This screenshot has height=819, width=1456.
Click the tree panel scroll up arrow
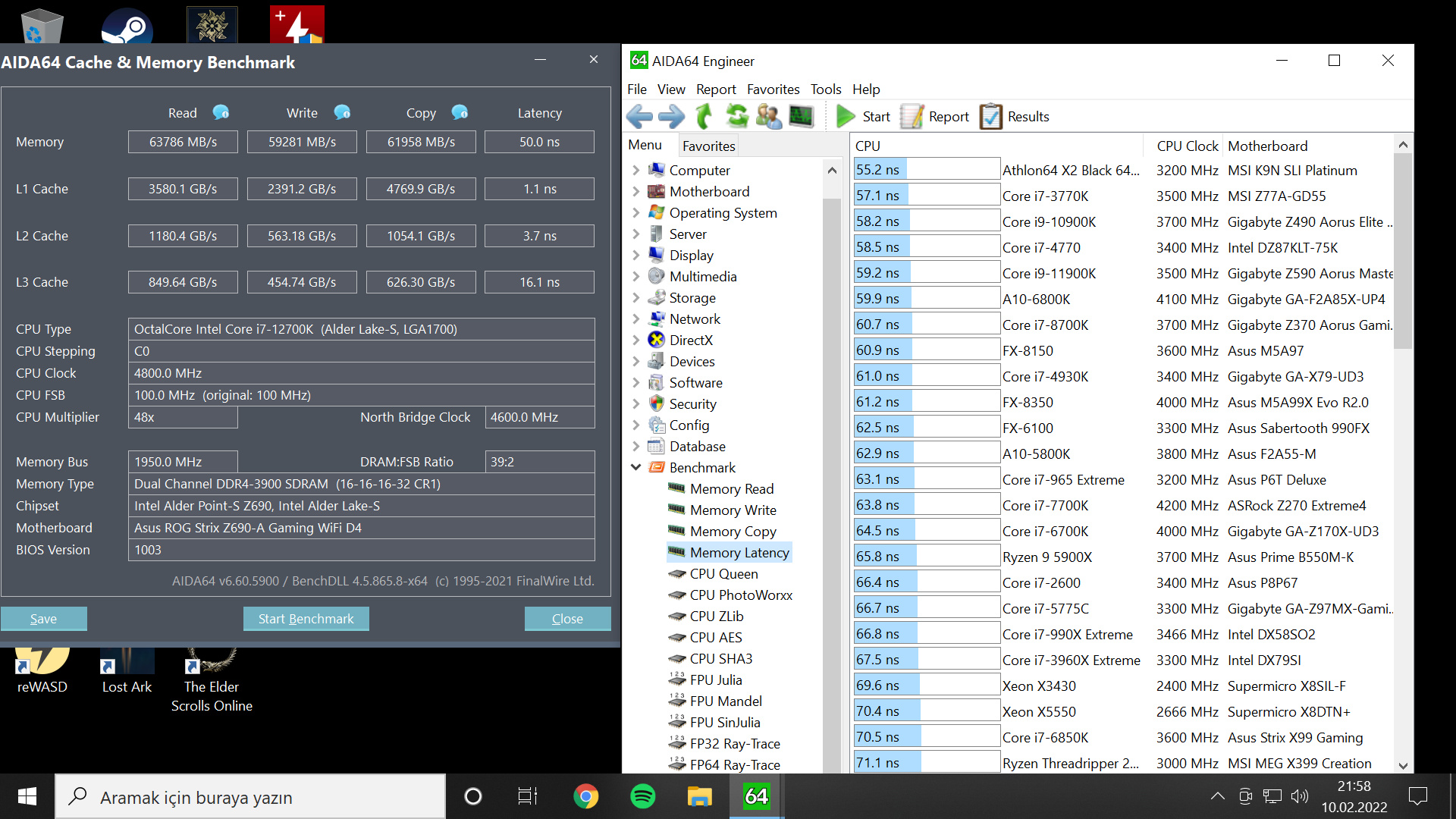coord(832,170)
